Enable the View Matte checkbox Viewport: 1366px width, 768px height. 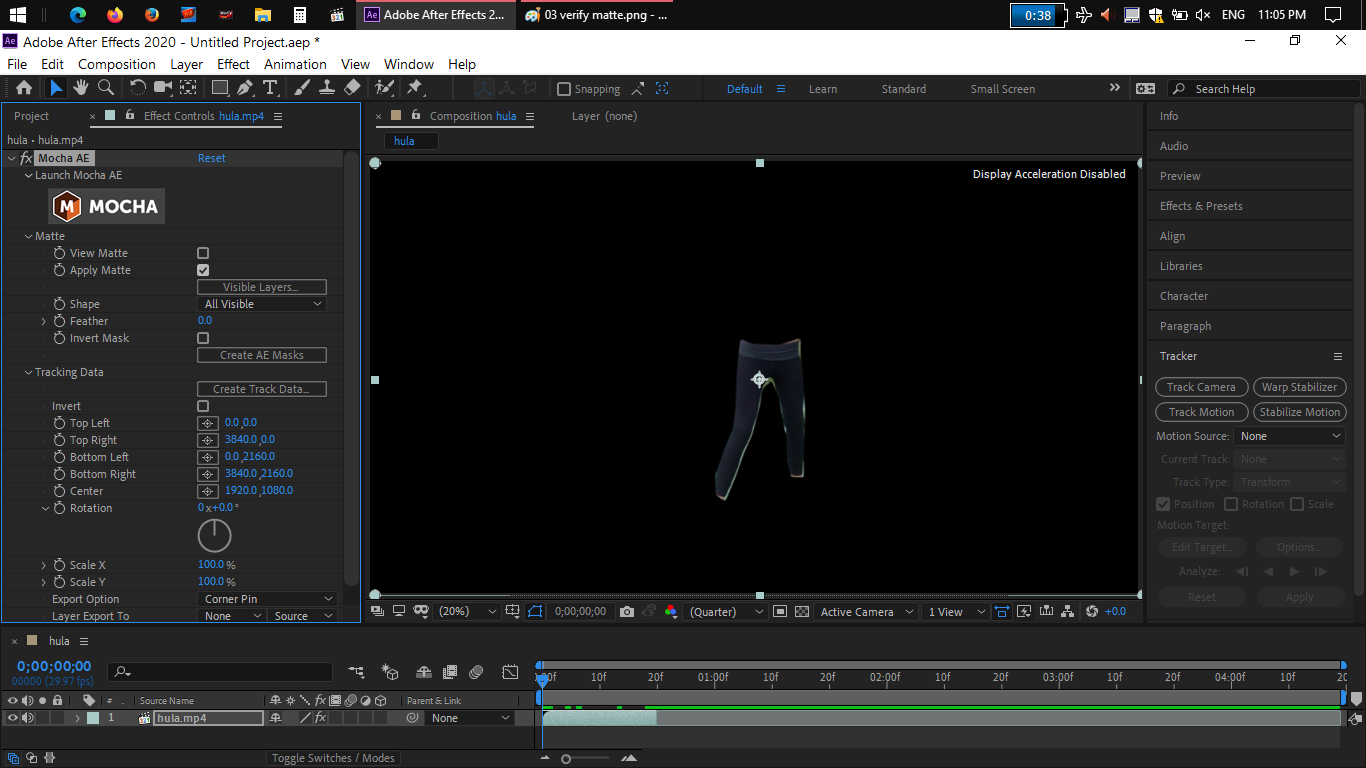[x=203, y=254]
